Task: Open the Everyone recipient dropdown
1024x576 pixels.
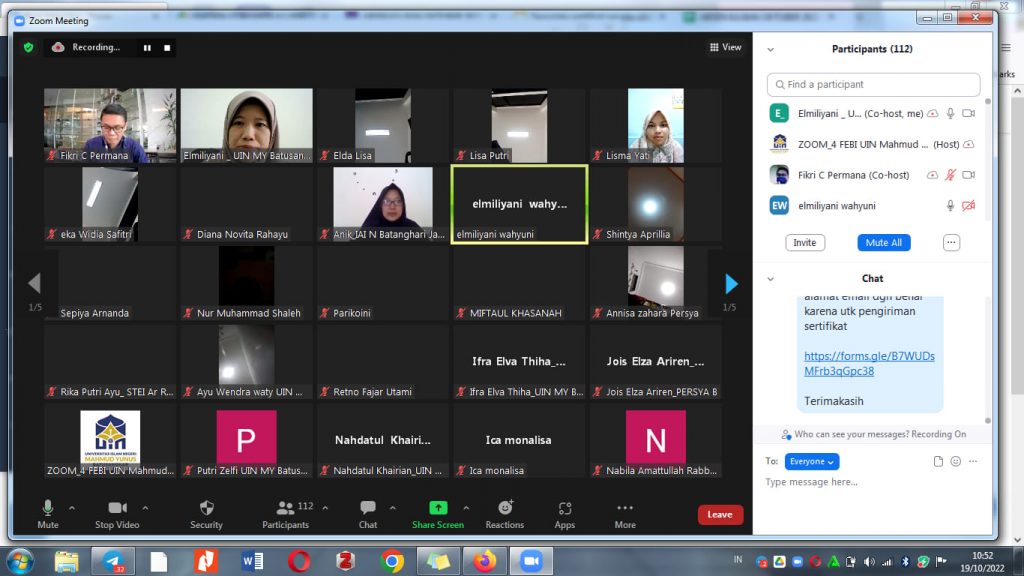Action: pos(811,461)
